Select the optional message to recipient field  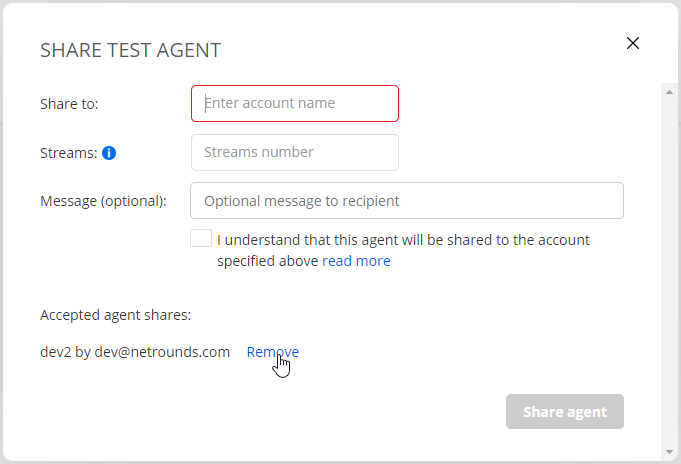click(407, 200)
